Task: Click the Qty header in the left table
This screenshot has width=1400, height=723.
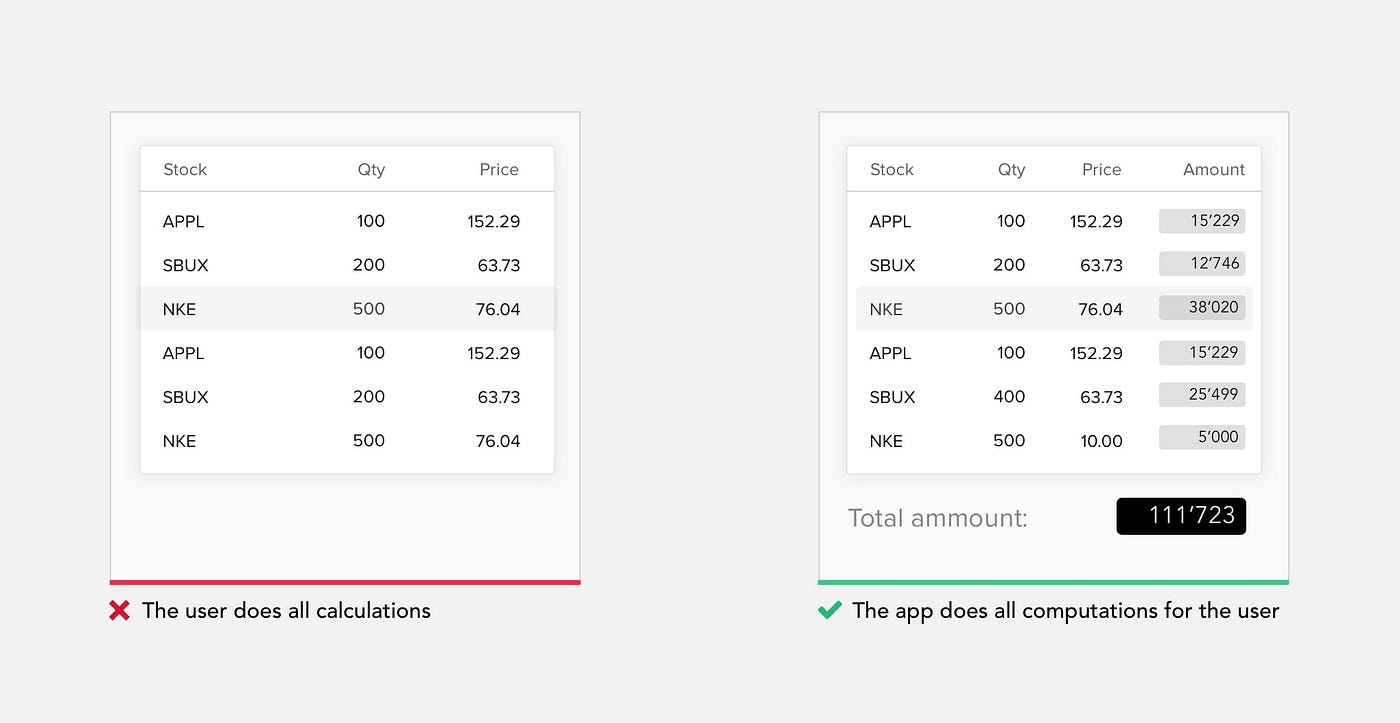Action: click(x=371, y=169)
